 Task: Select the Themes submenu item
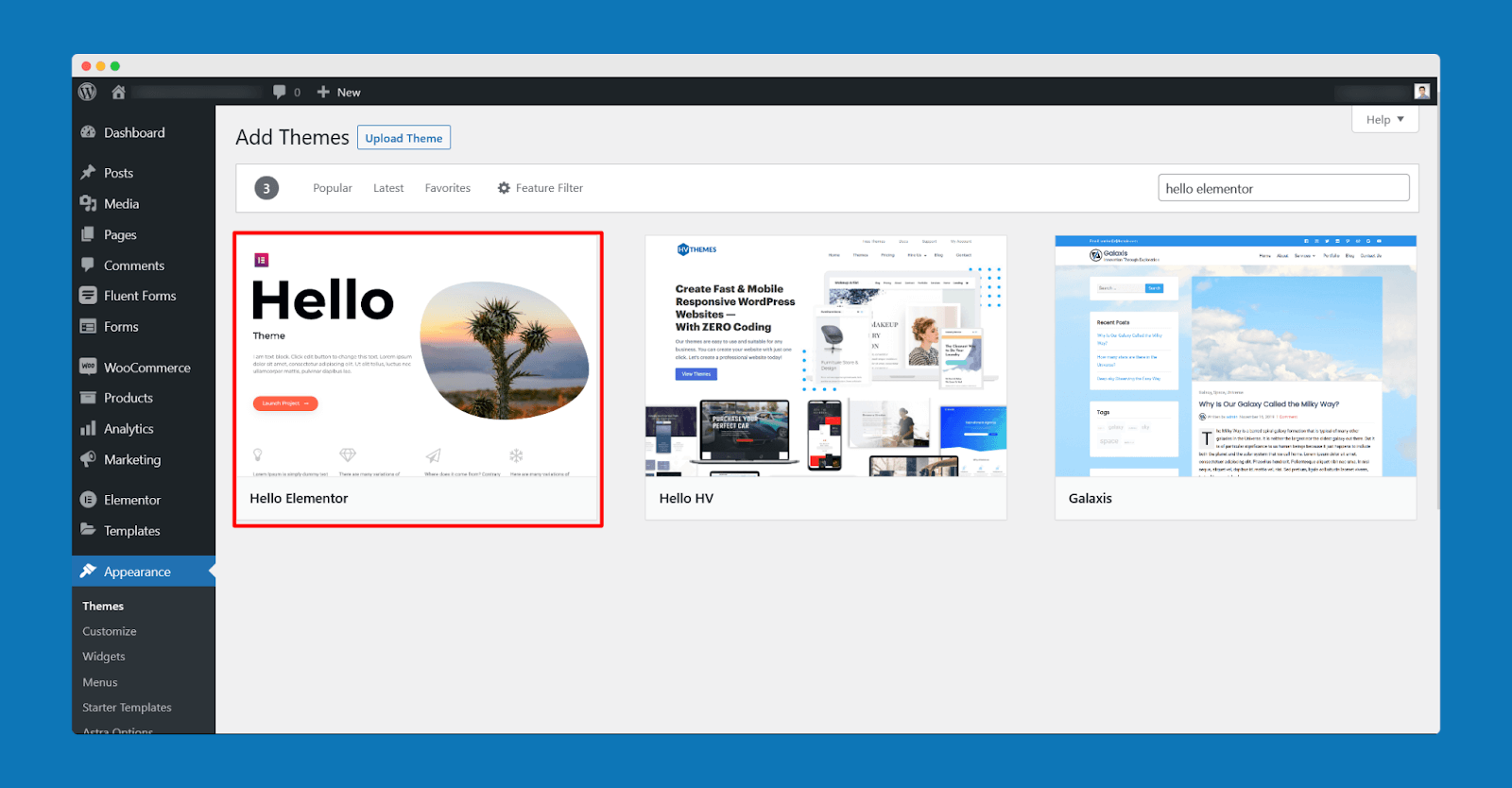click(x=103, y=607)
